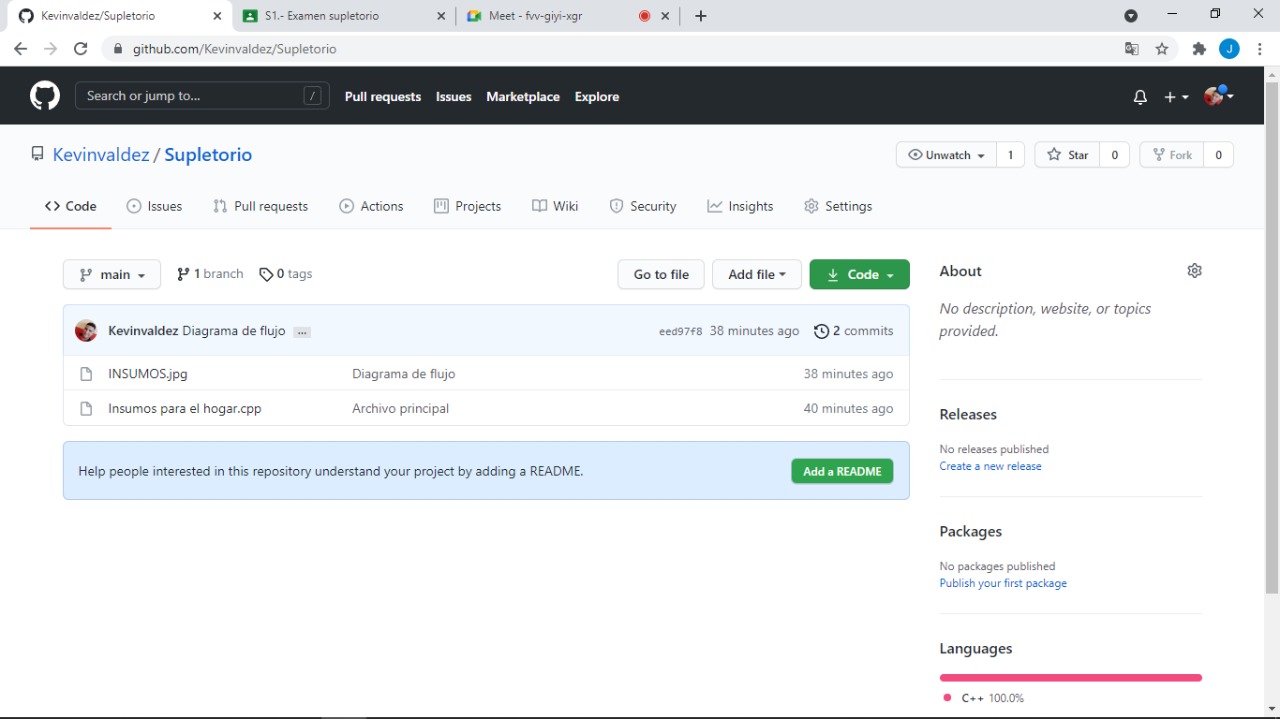This screenshot has width=1280, height=719.
Task: Click the Releases heading
Action: coord(968,414)
